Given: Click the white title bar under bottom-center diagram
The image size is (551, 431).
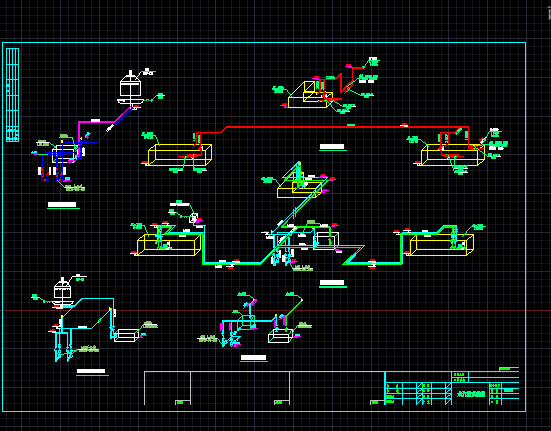Looking at the screenshot, I should (x=253, y=358).
